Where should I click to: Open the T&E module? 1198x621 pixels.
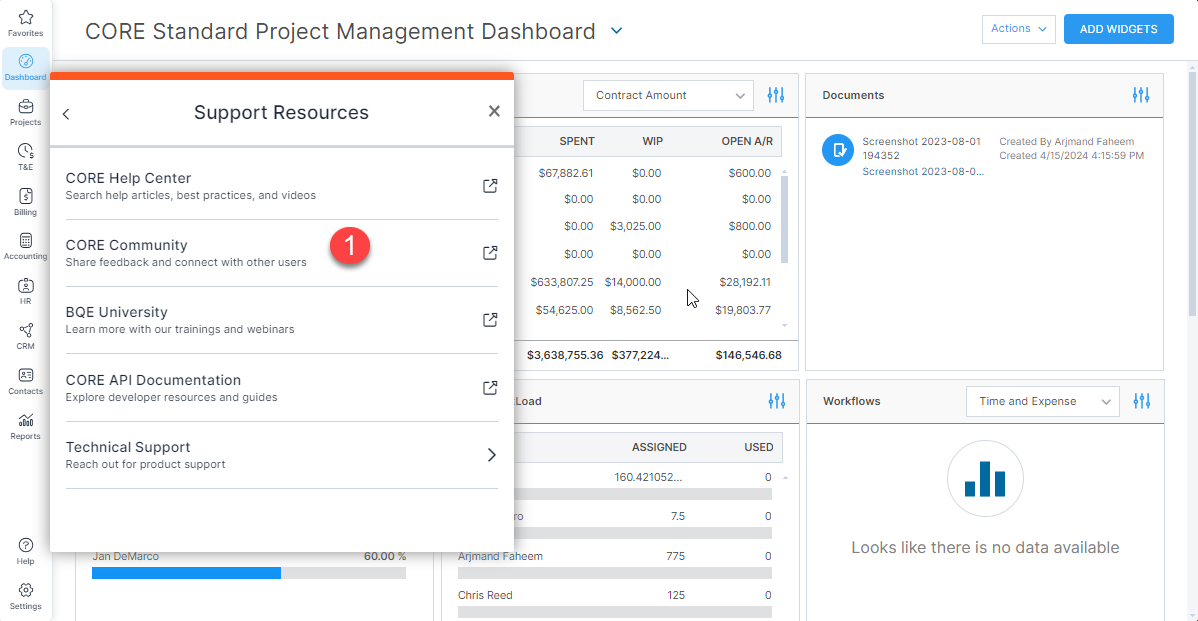click(x=25, y=157)
